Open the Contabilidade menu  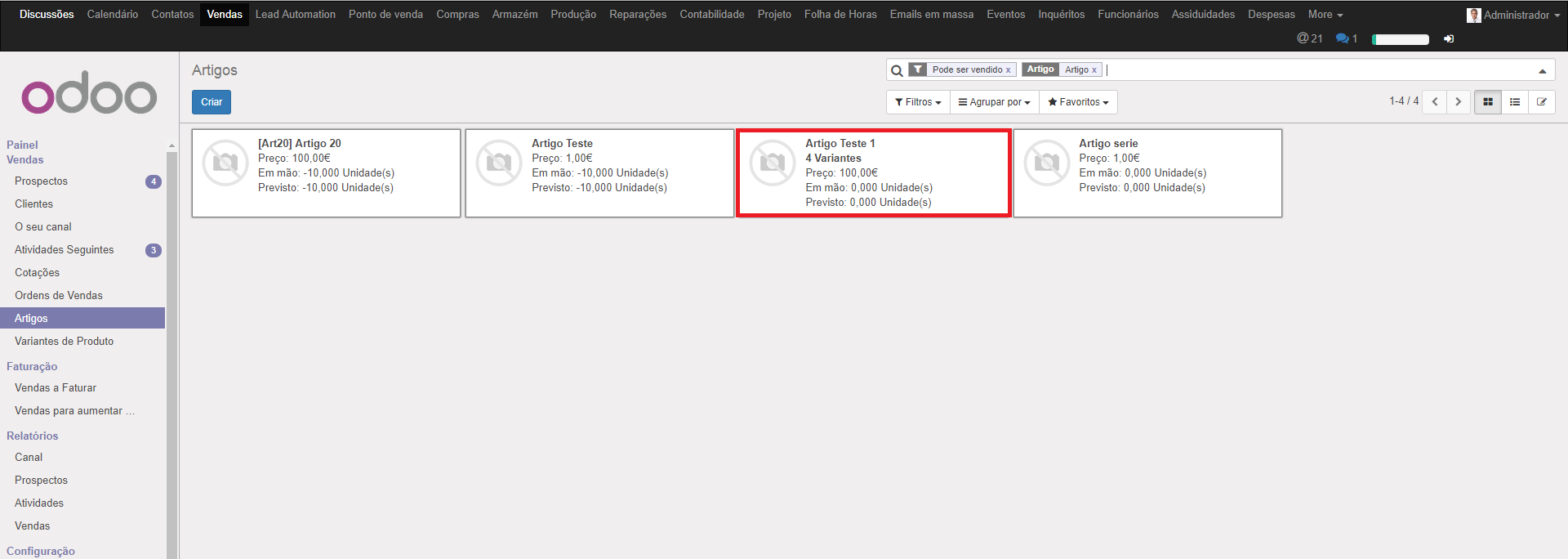711,14
